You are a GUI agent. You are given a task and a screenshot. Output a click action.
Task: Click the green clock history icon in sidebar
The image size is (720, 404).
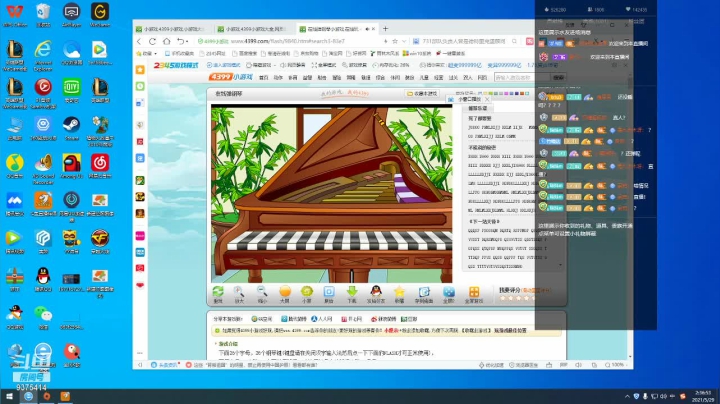pos(140,86)
